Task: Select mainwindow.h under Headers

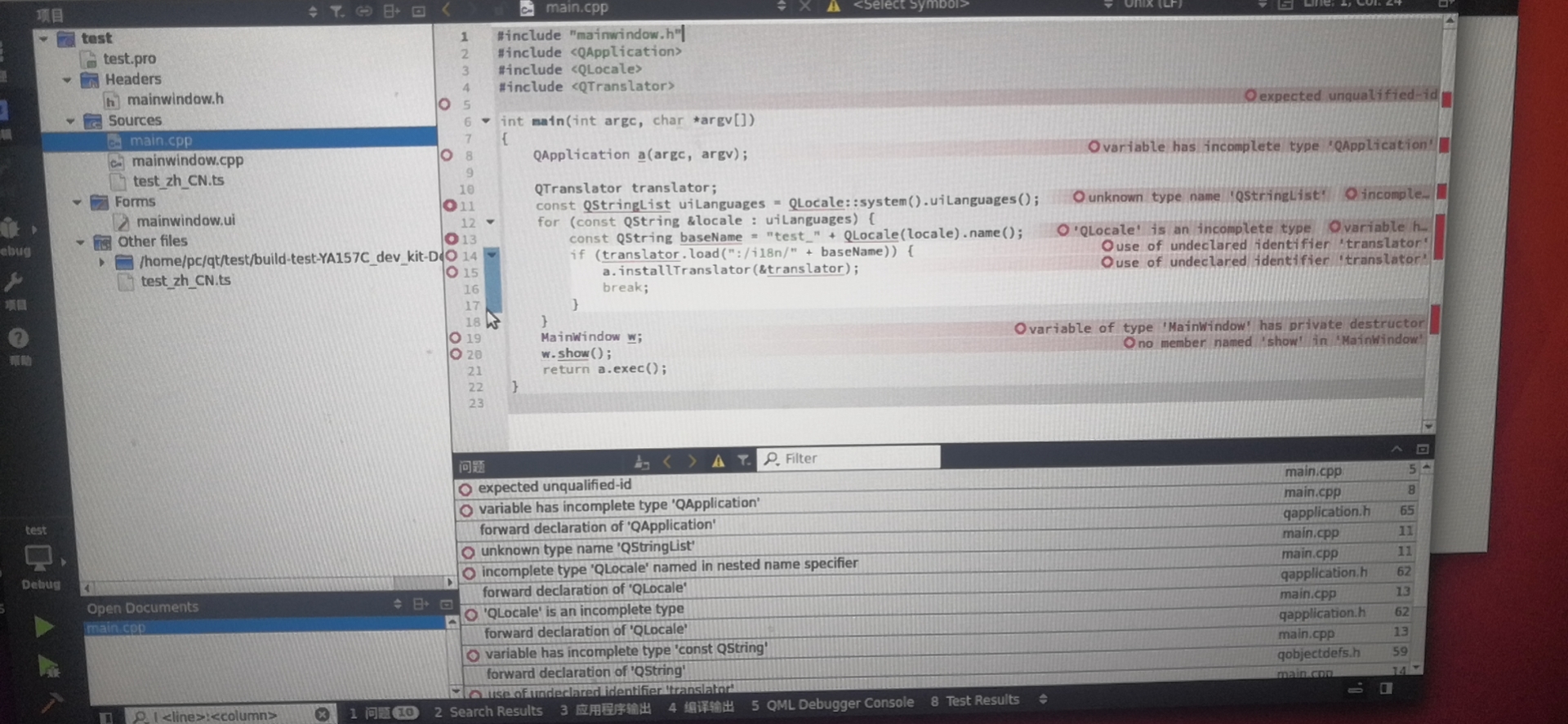Action: tap(175, 100)
